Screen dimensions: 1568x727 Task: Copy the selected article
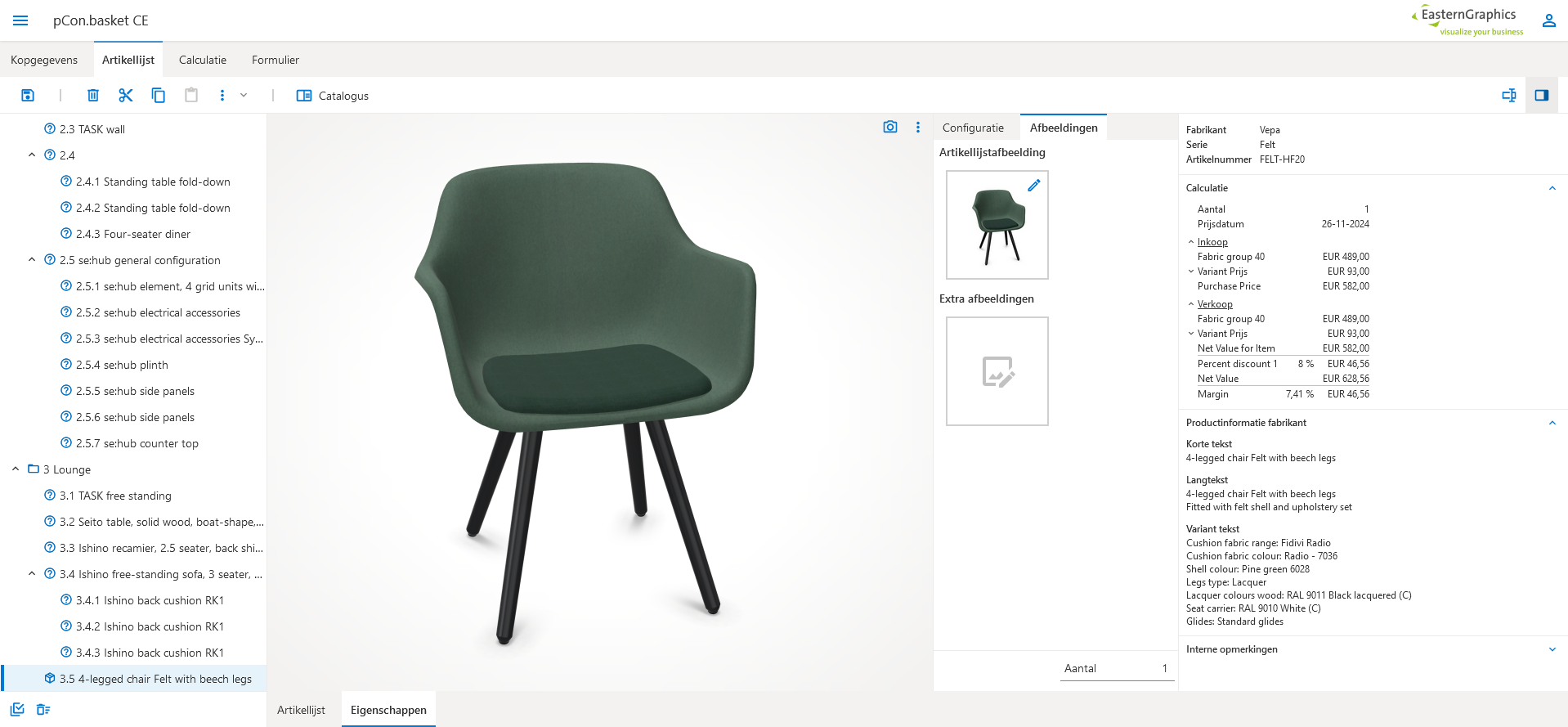point(159,96)
